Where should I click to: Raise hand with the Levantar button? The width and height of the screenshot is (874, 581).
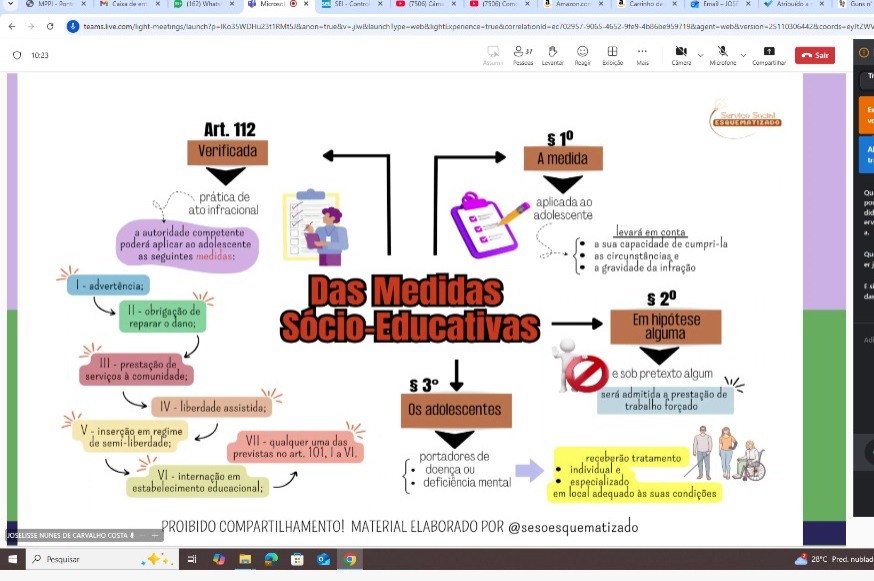(552, 54)
